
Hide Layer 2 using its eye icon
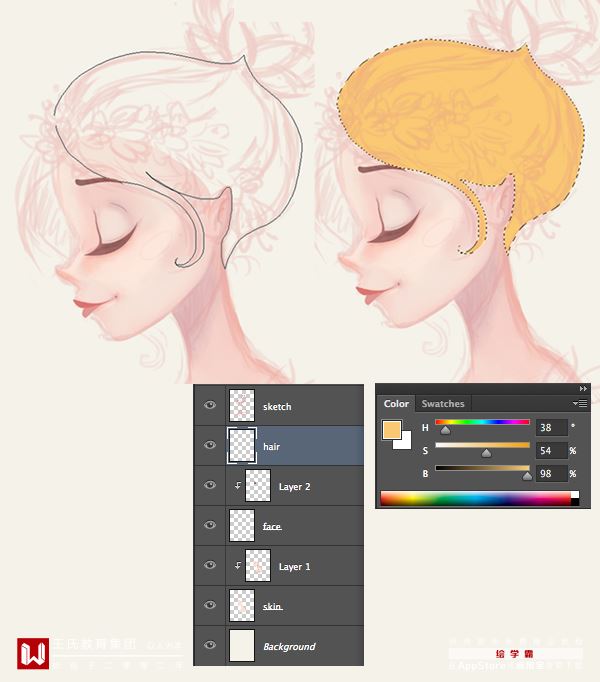(x=210, y=485)
